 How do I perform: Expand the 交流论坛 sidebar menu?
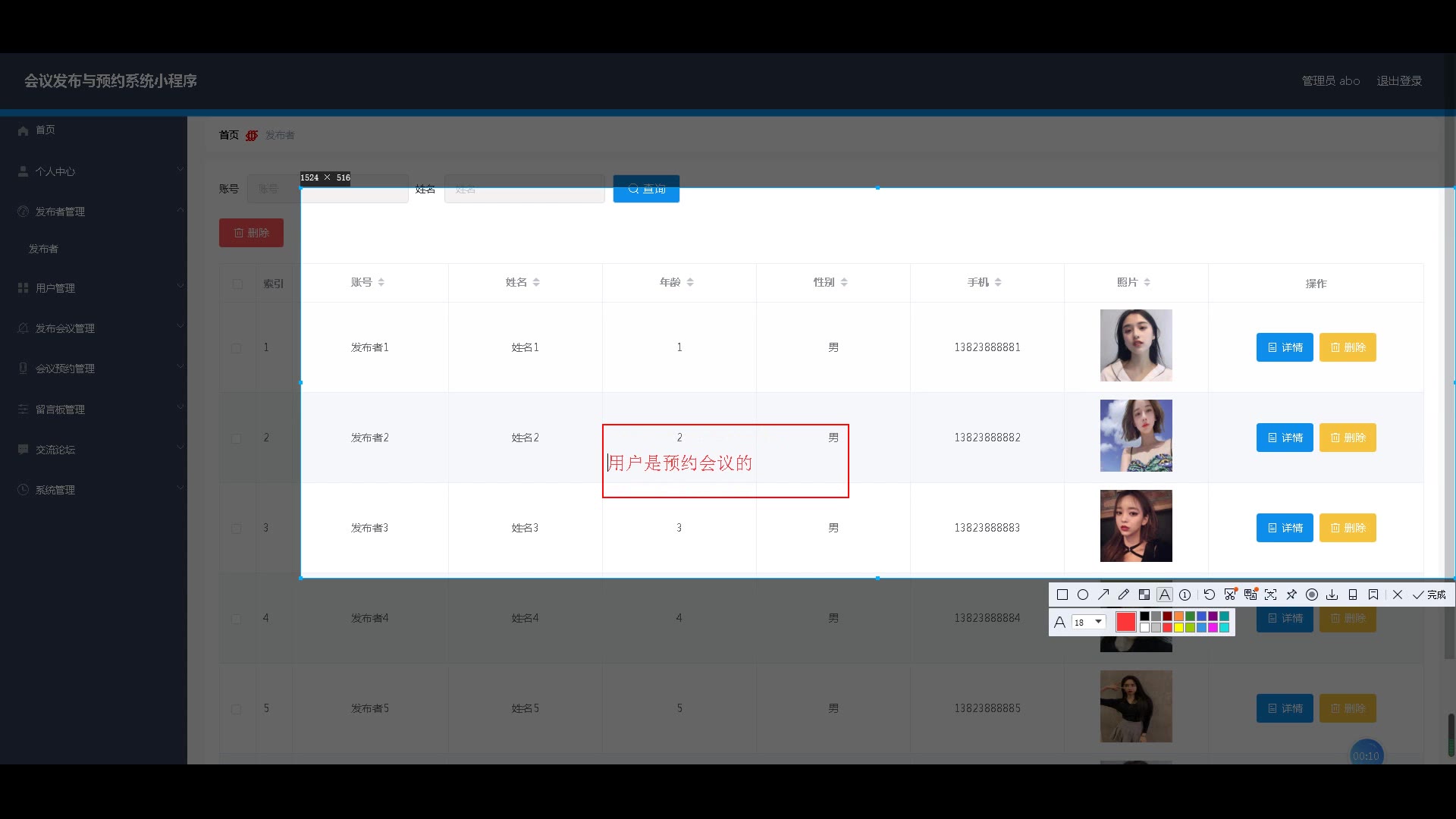coord(93,450)
